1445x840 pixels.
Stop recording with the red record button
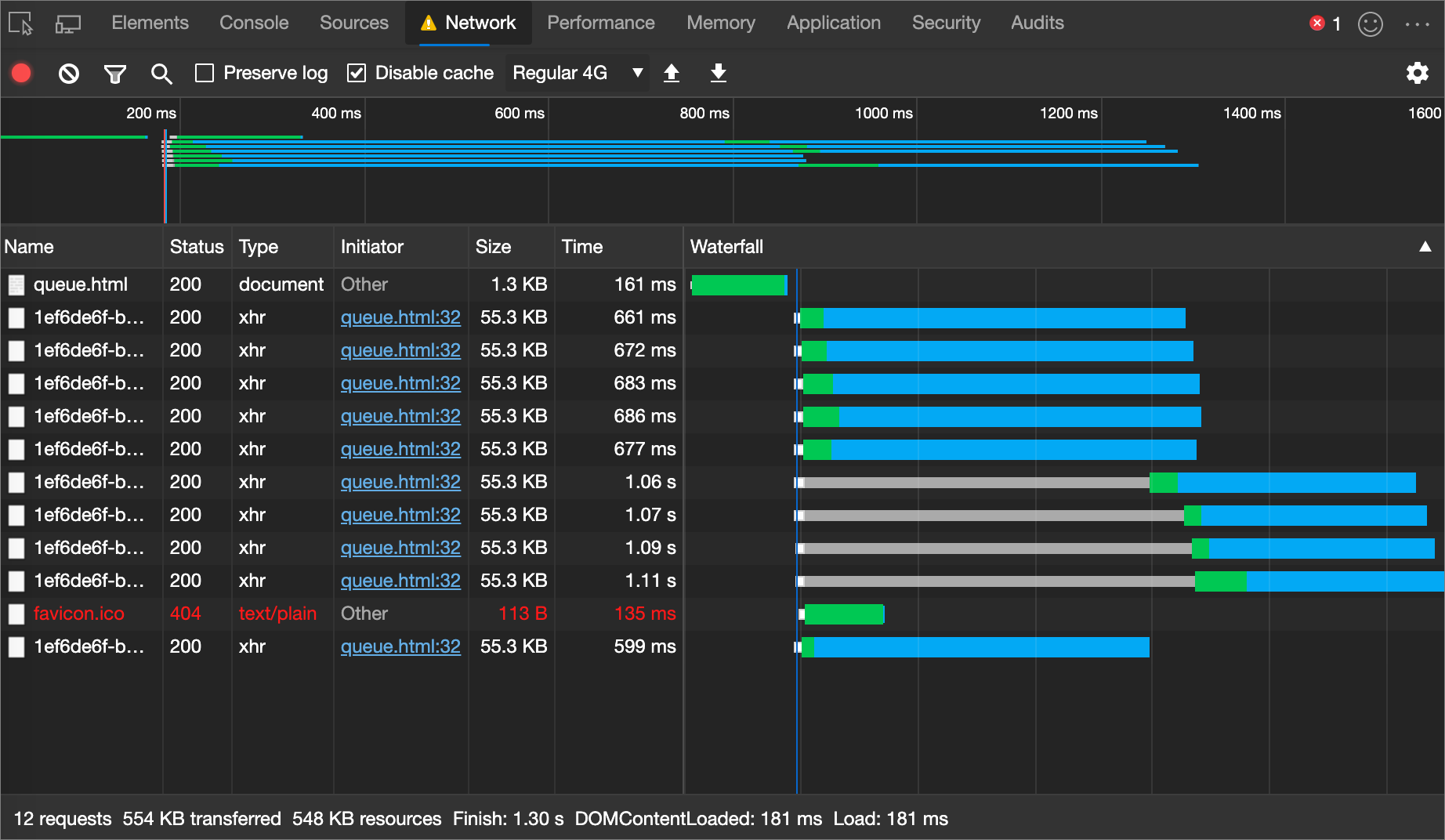(x=20, y=73)
